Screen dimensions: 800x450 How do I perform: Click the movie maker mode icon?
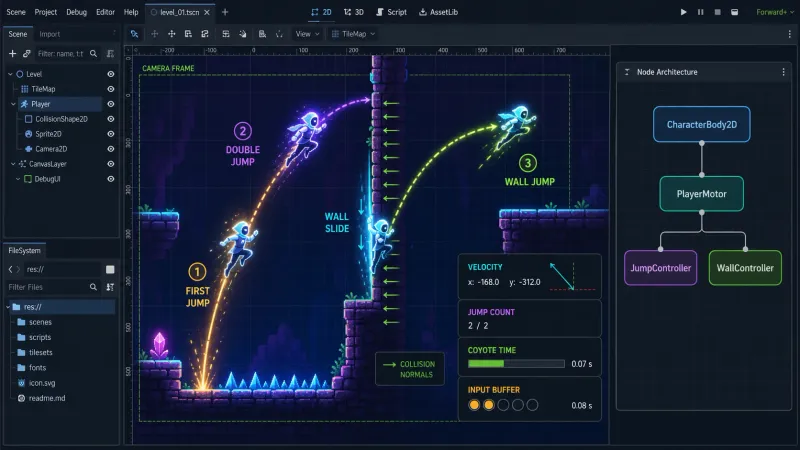point(734,12)
